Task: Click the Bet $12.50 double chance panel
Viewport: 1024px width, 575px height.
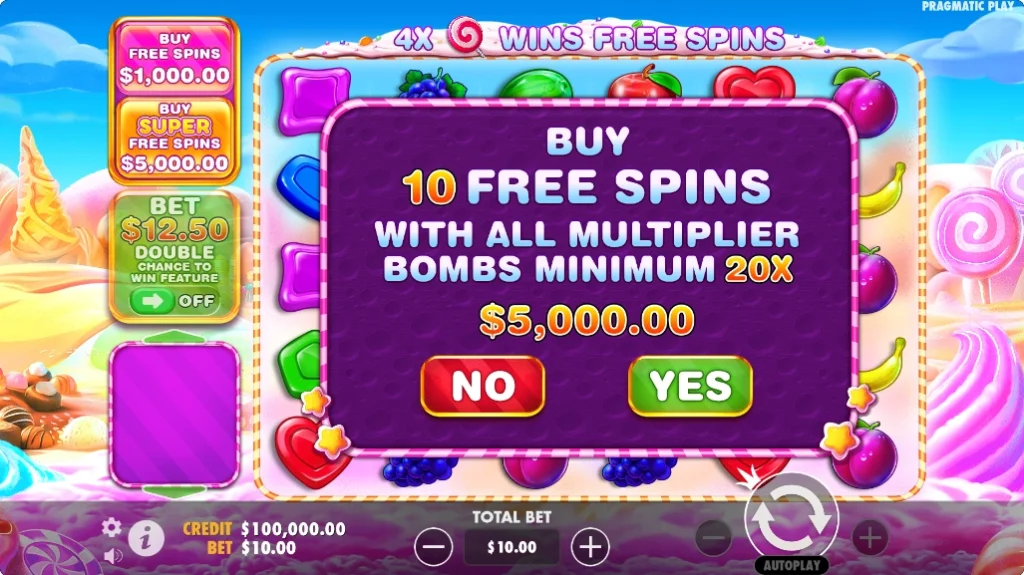Action: pyautogui.click(x=174, y=256)
